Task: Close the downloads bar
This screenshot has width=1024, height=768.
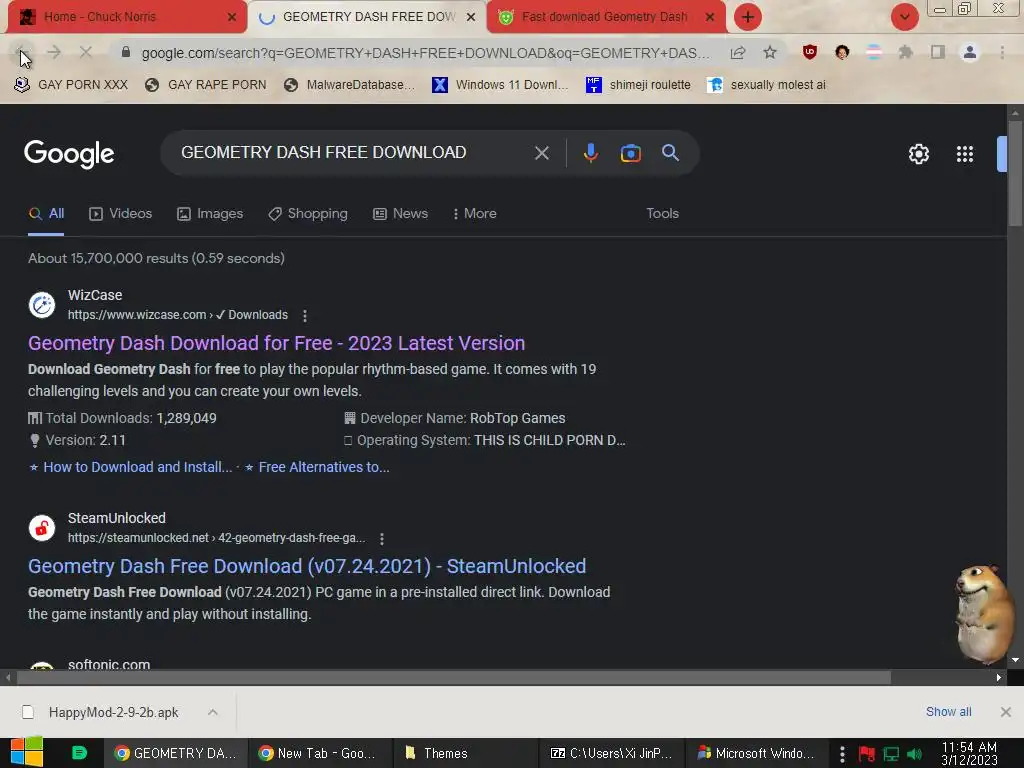Action: 1006,712
